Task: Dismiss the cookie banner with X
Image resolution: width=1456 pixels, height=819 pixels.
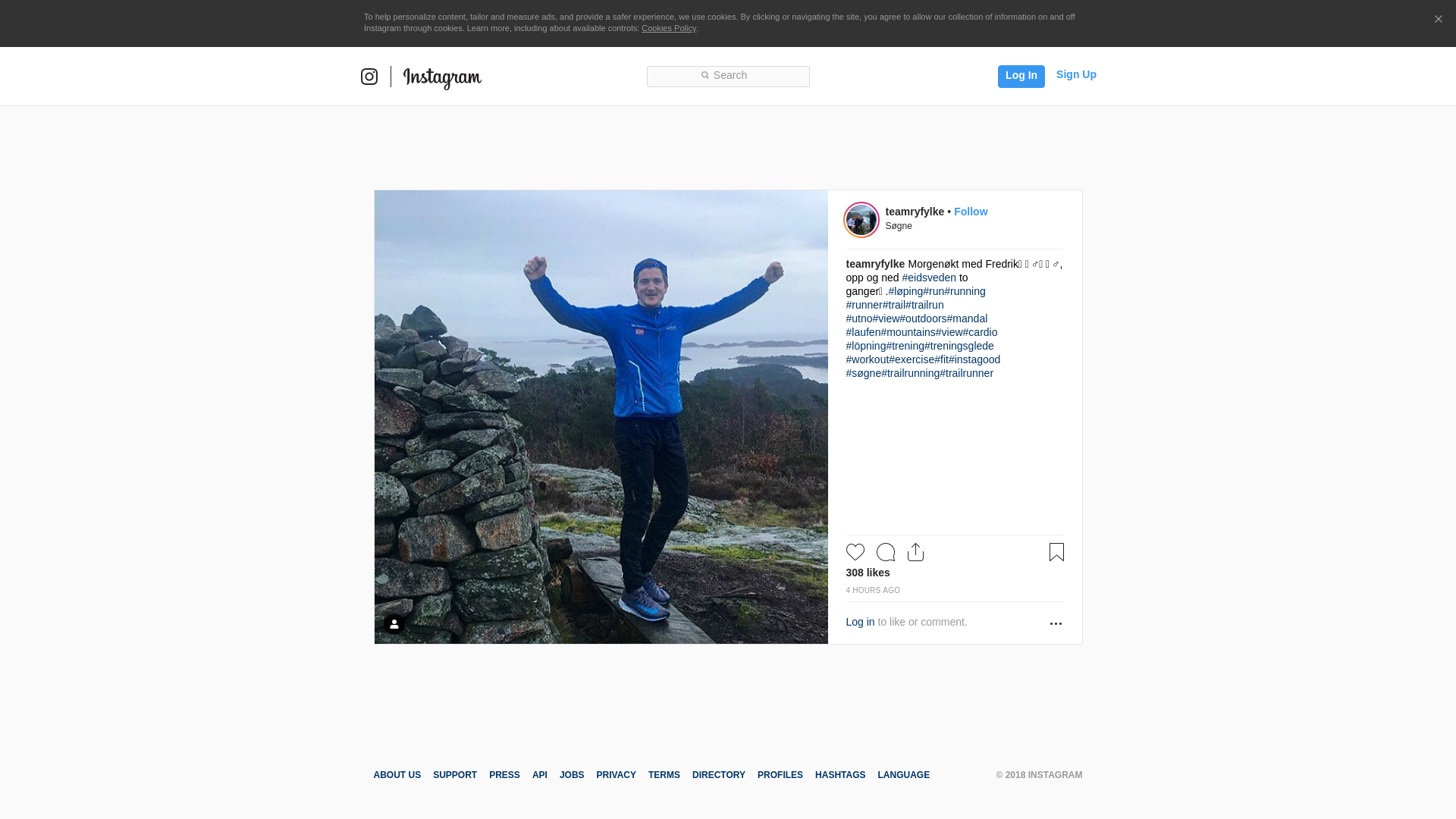Action: pyautogui.click(x=1438, y=20)
